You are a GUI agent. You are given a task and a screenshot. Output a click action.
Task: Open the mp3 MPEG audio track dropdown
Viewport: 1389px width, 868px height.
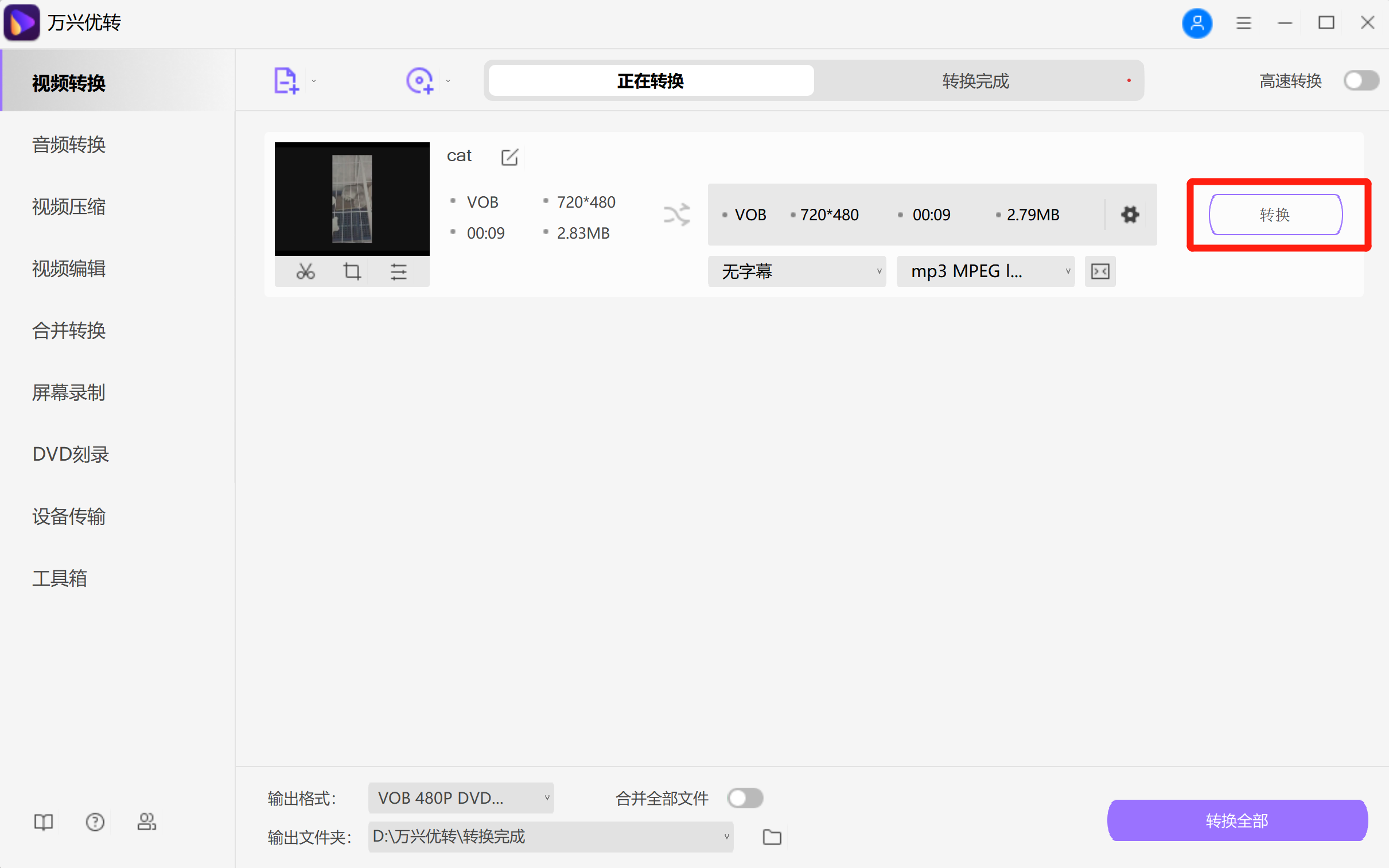tap(985, 271)
